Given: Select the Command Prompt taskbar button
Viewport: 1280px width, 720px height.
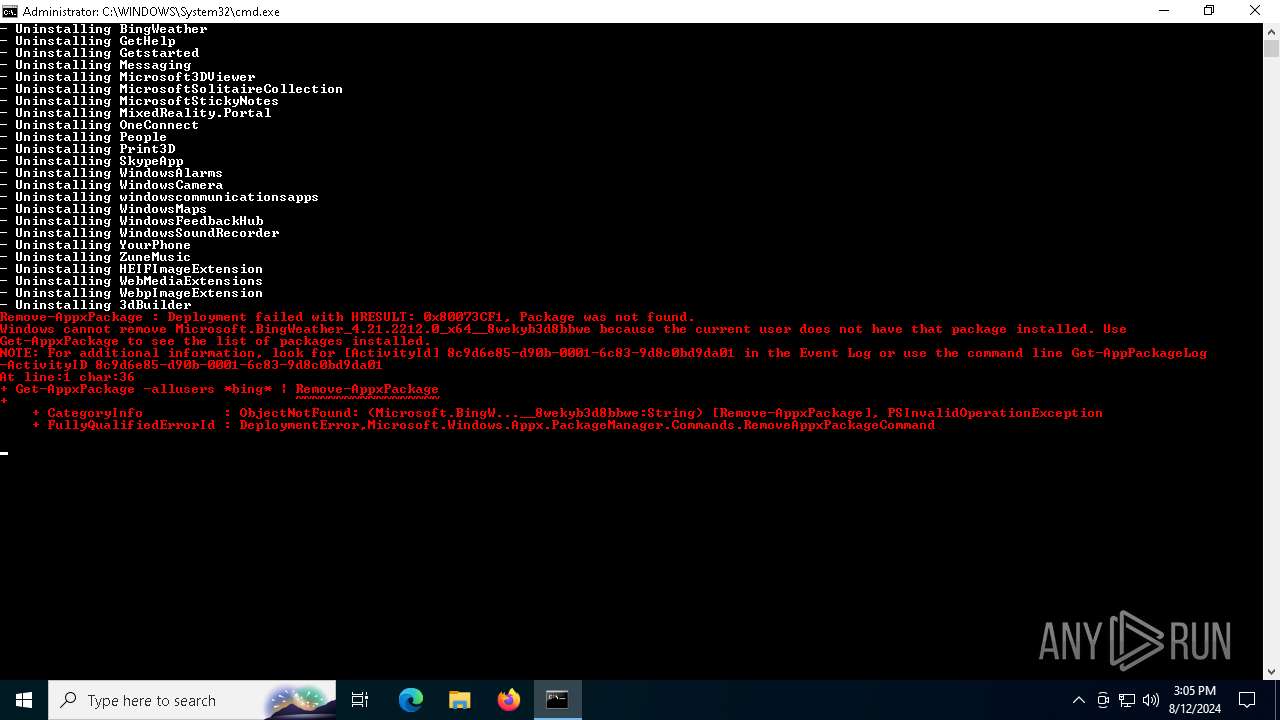Looking at the screenshot, I should (557, 700).
